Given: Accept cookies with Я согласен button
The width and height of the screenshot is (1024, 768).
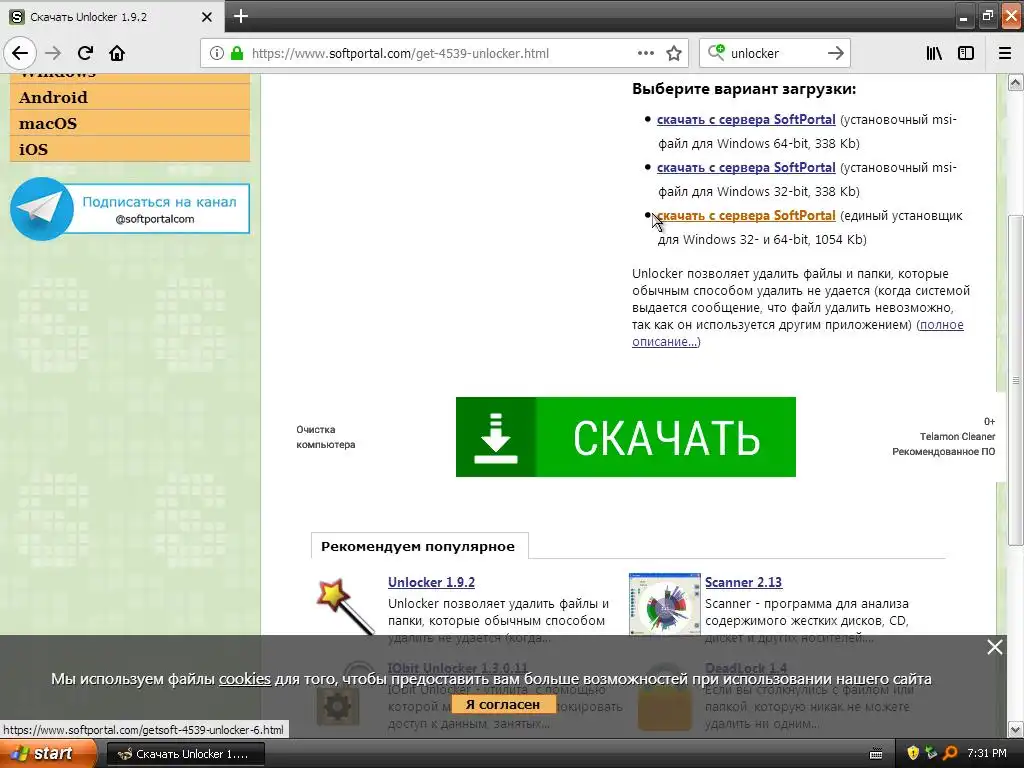Looking at the screenshot, I should pos(502,705).
